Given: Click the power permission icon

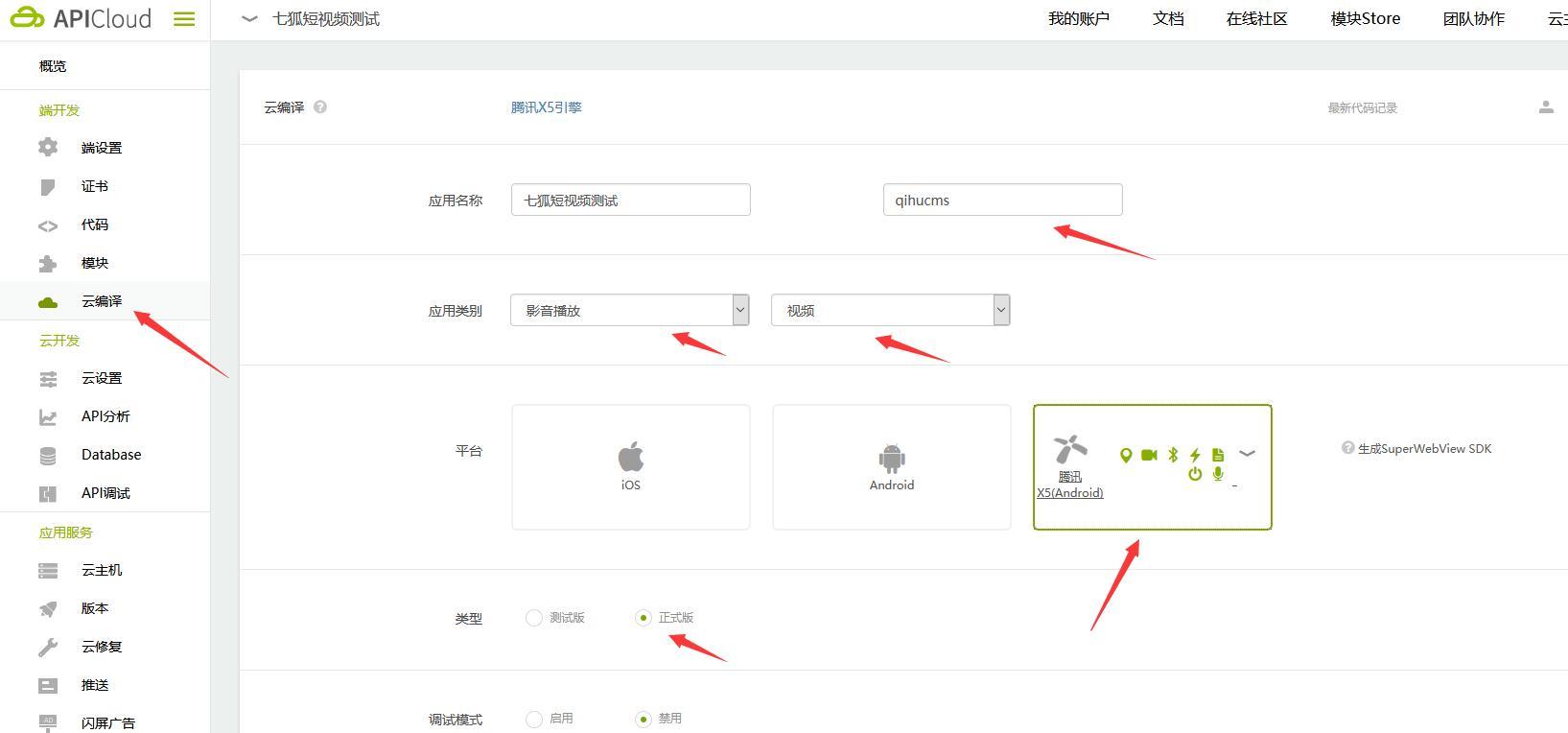Looking at the screenshot, I should (1195, 474).
